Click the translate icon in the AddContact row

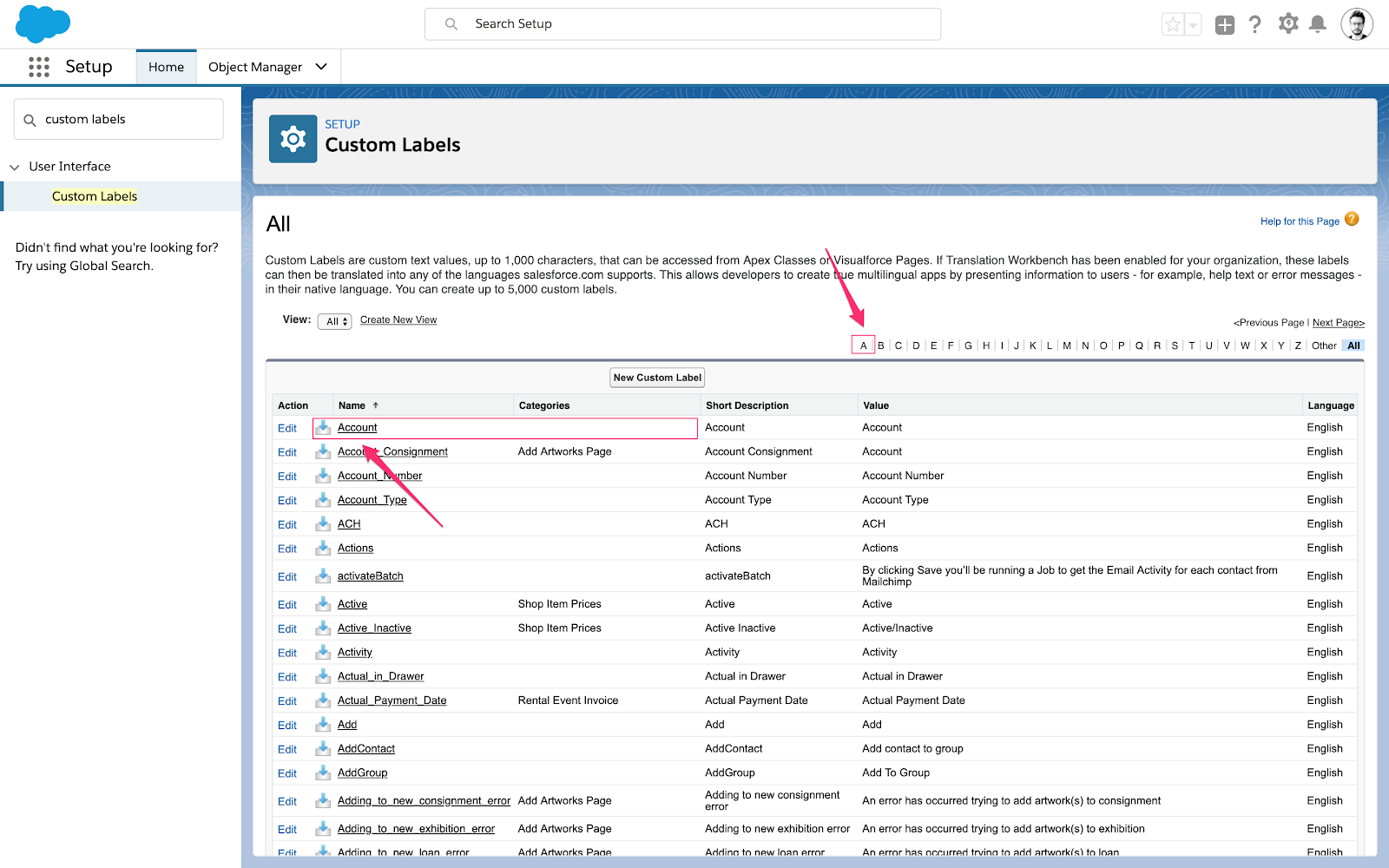pyautogui.click(x=323, y=748)
